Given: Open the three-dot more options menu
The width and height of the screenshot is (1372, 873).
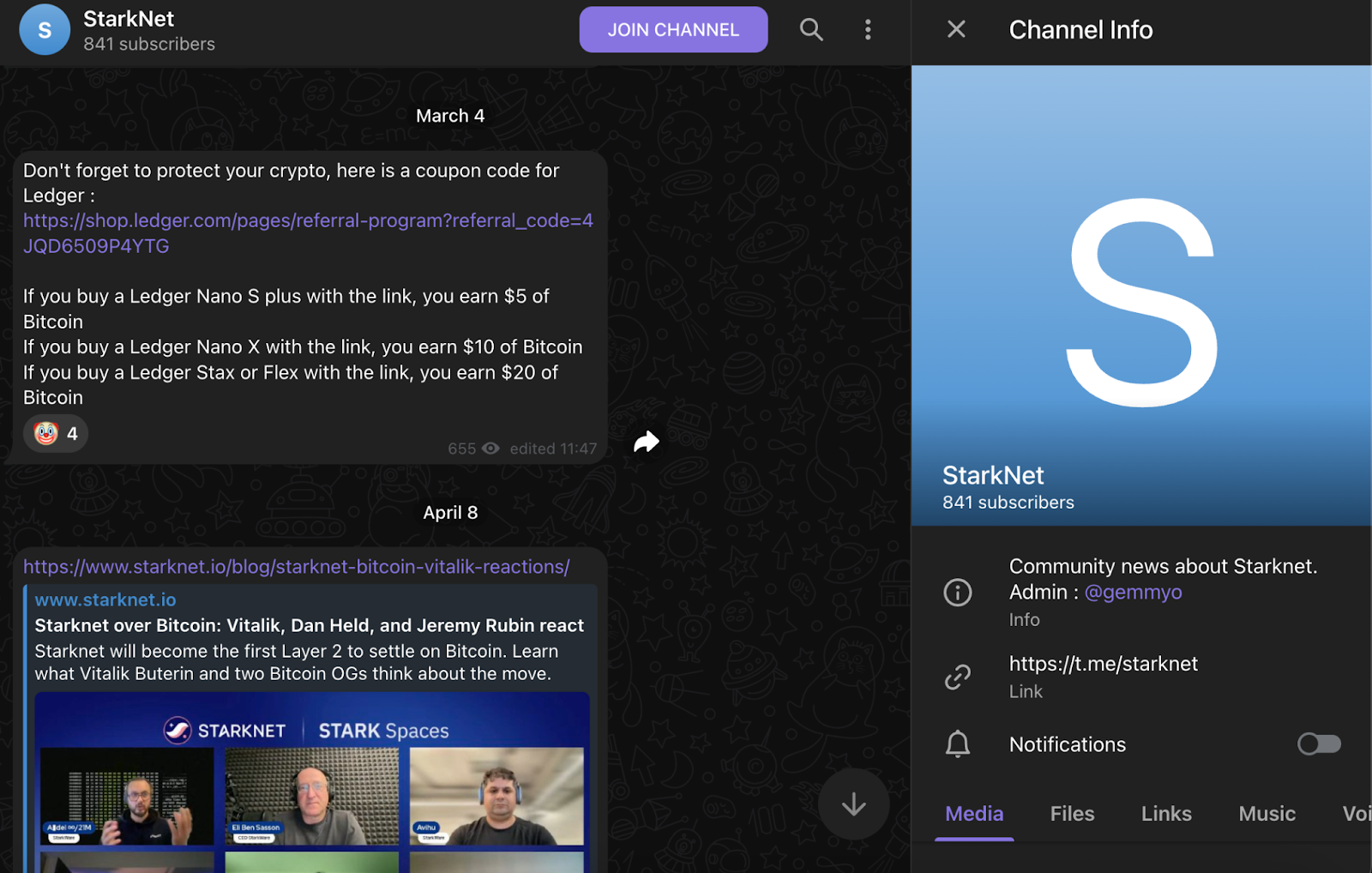Looking at the screenshot, I should 868,30.
